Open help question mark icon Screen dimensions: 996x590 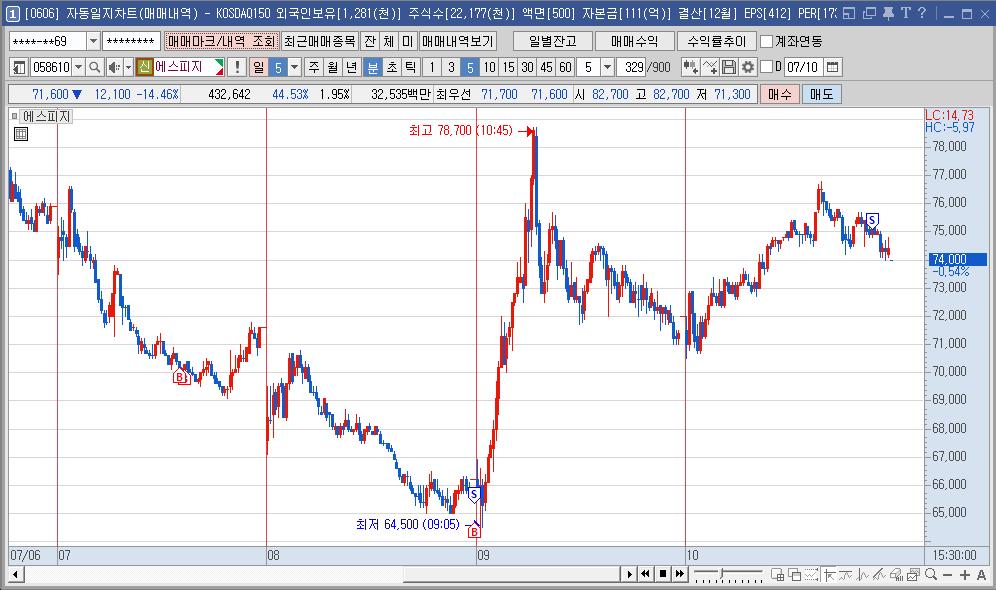(x=922, y=13)
